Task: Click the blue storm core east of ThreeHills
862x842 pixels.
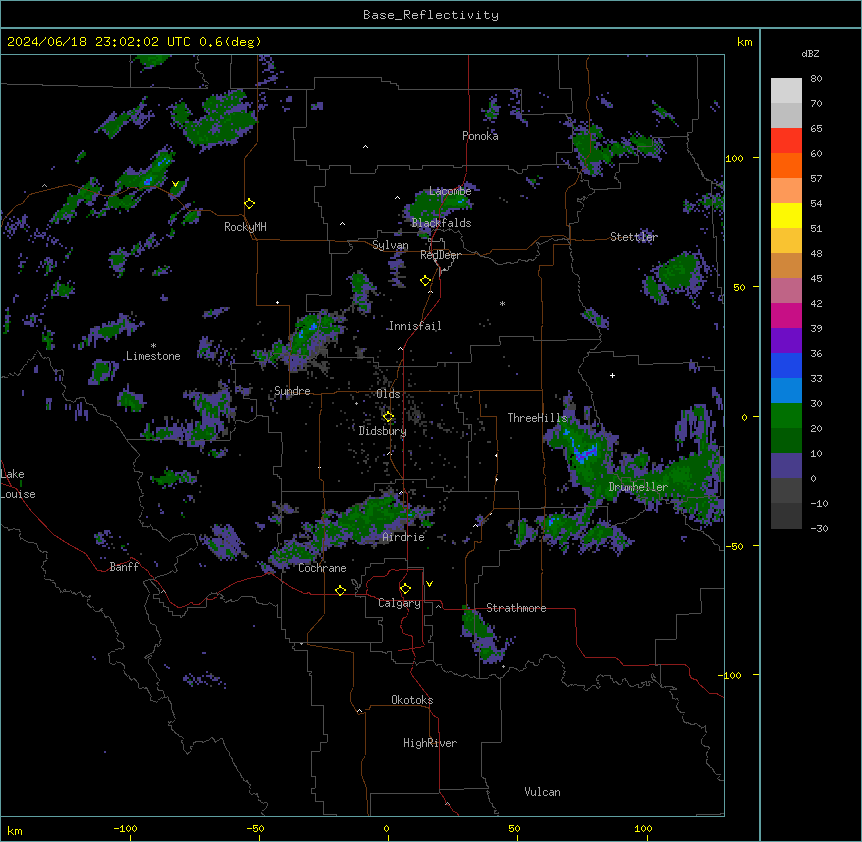Action: click(x=584, y=453)
